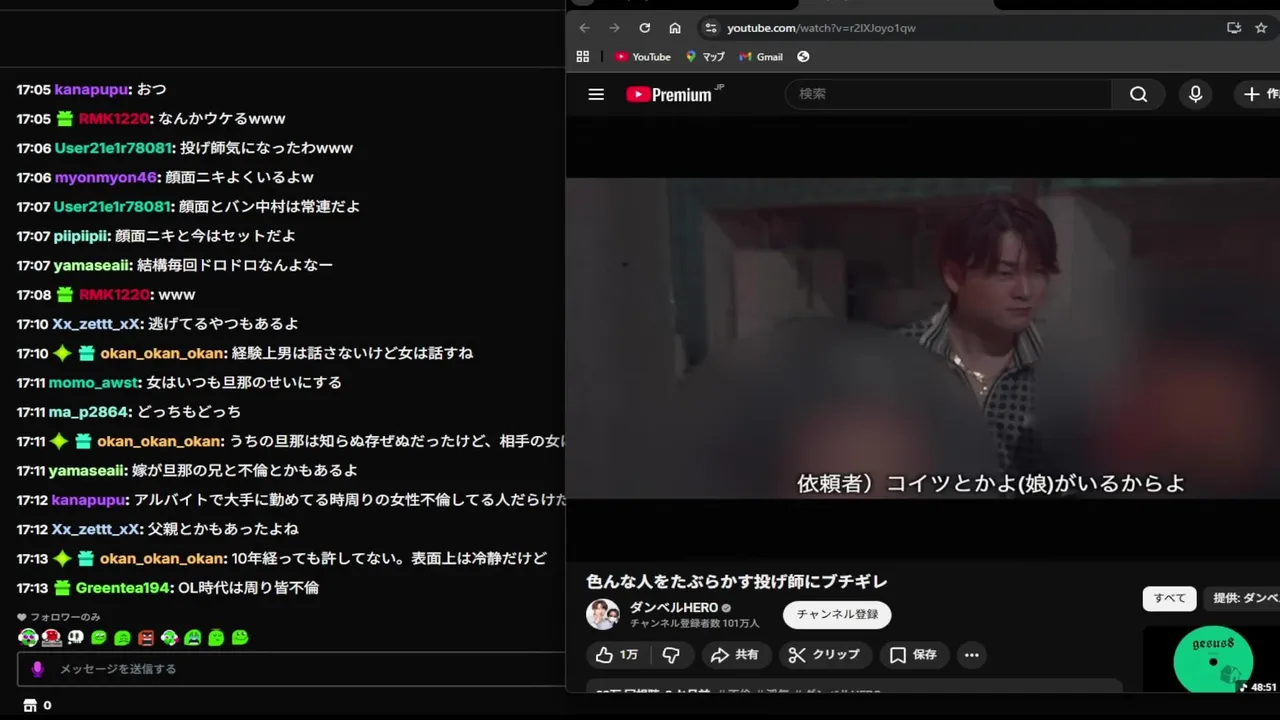The image size is (1280, 720).
Task: Click message text 父親とかもあったよね
Action: [223, 529]
